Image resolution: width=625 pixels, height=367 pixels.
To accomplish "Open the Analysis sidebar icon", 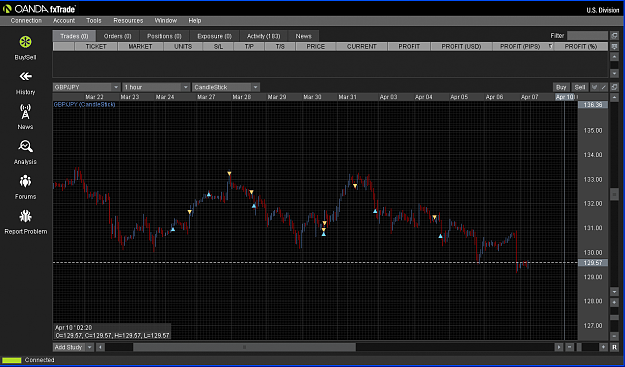I will (x=26, y=147).
